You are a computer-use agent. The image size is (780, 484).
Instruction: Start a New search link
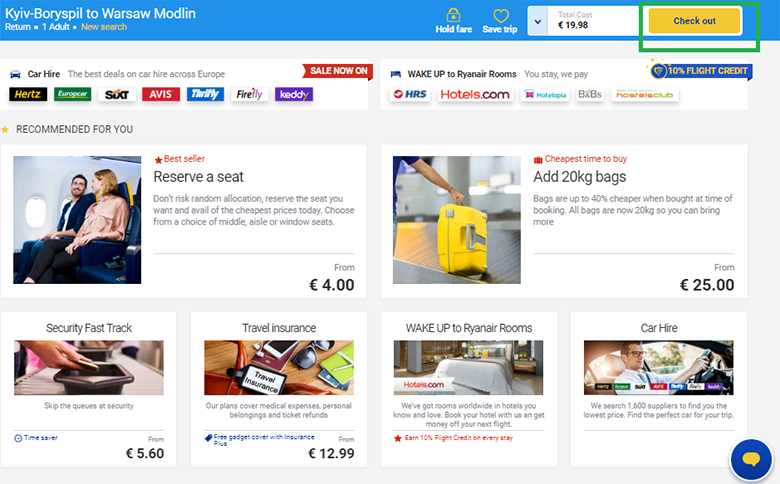click(104, 27)
